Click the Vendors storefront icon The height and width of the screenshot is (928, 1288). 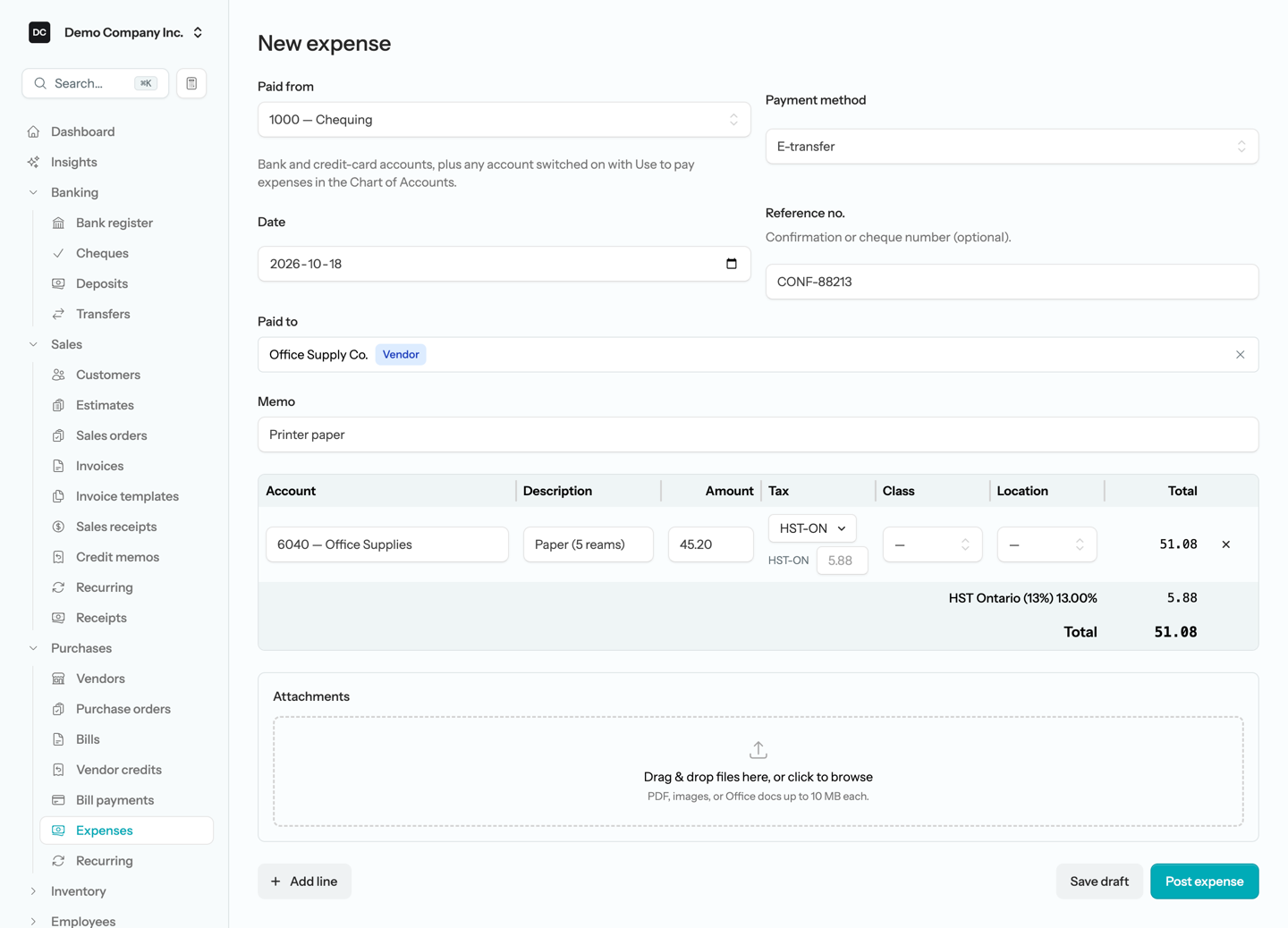click(58, 679)
